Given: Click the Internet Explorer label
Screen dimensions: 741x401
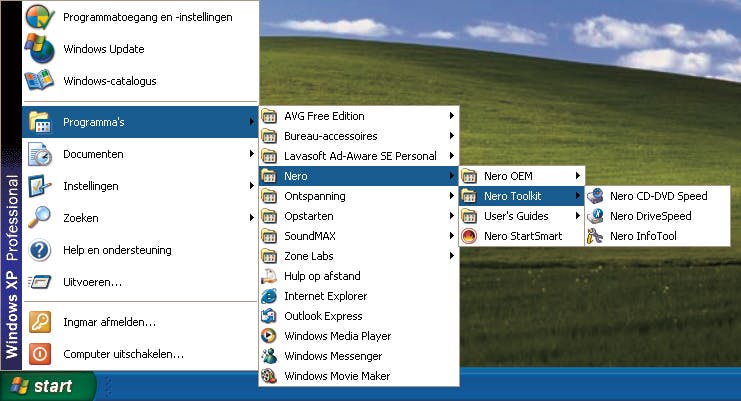Looking at the screenshot, I should click(326, 296).
